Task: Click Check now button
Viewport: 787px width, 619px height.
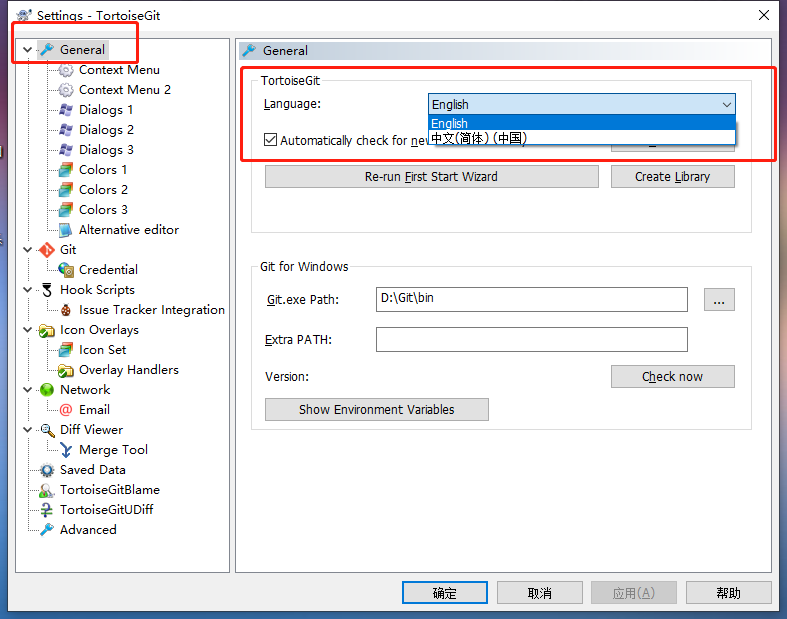Action: 673,377
